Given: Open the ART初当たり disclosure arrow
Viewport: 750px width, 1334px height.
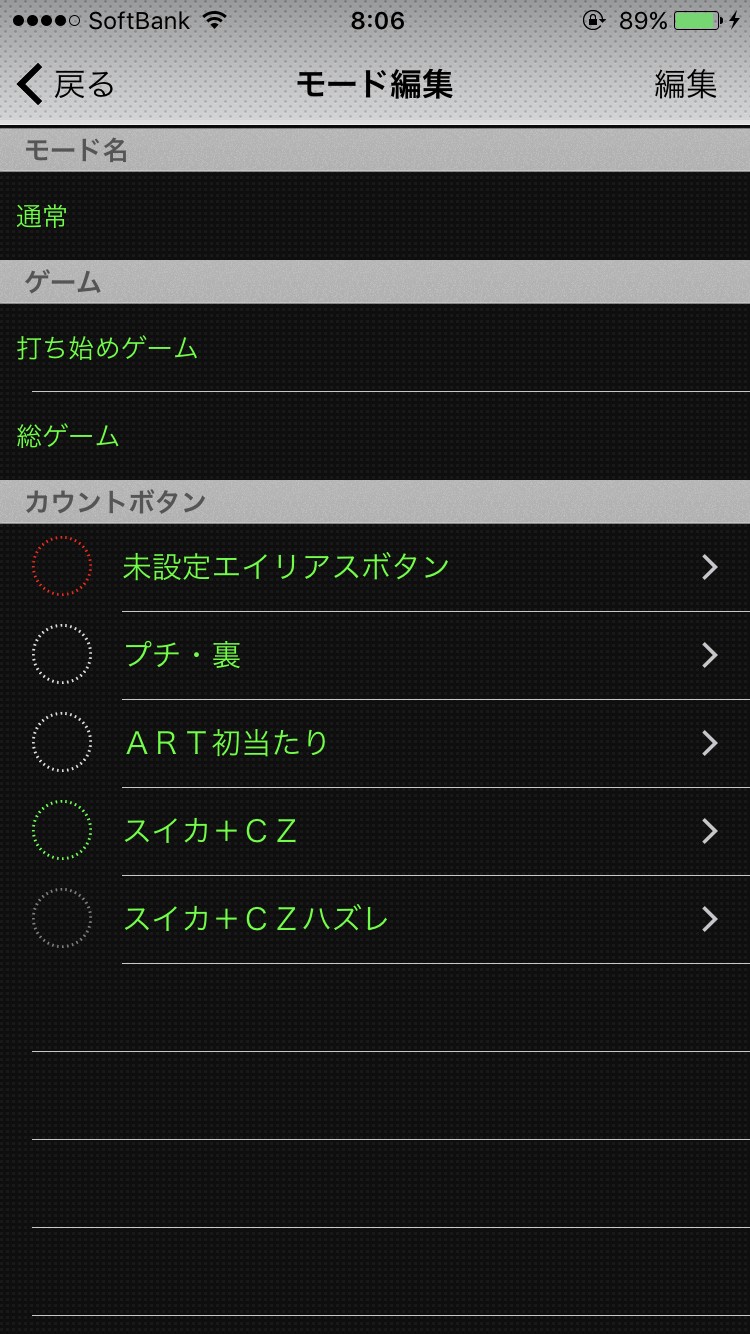Looking at the screenshot, I should coord(710,744).
